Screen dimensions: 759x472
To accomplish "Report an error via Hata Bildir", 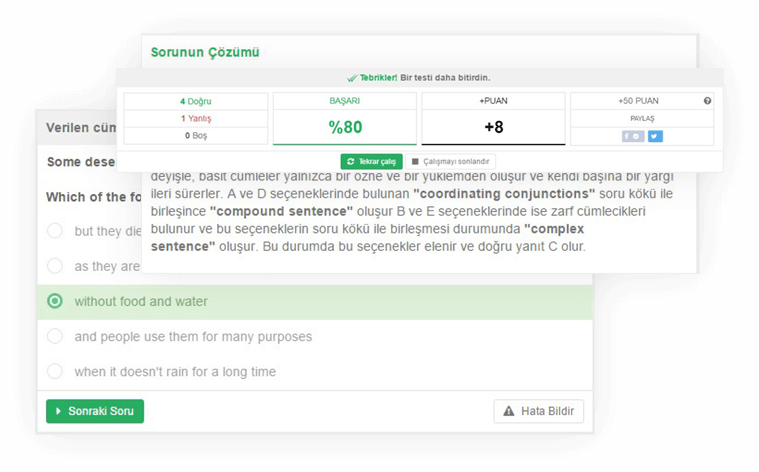I will tap(538, 411).
